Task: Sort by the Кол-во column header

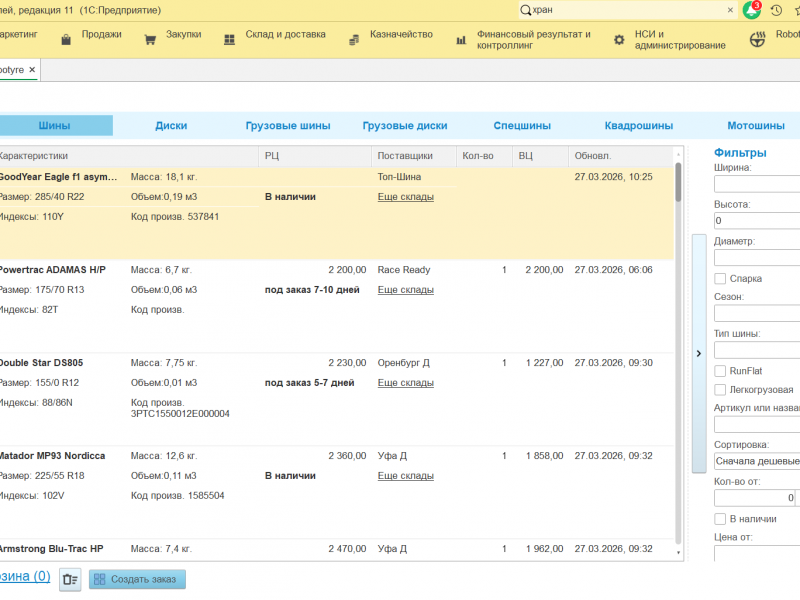Action: (x=484, y=156)
